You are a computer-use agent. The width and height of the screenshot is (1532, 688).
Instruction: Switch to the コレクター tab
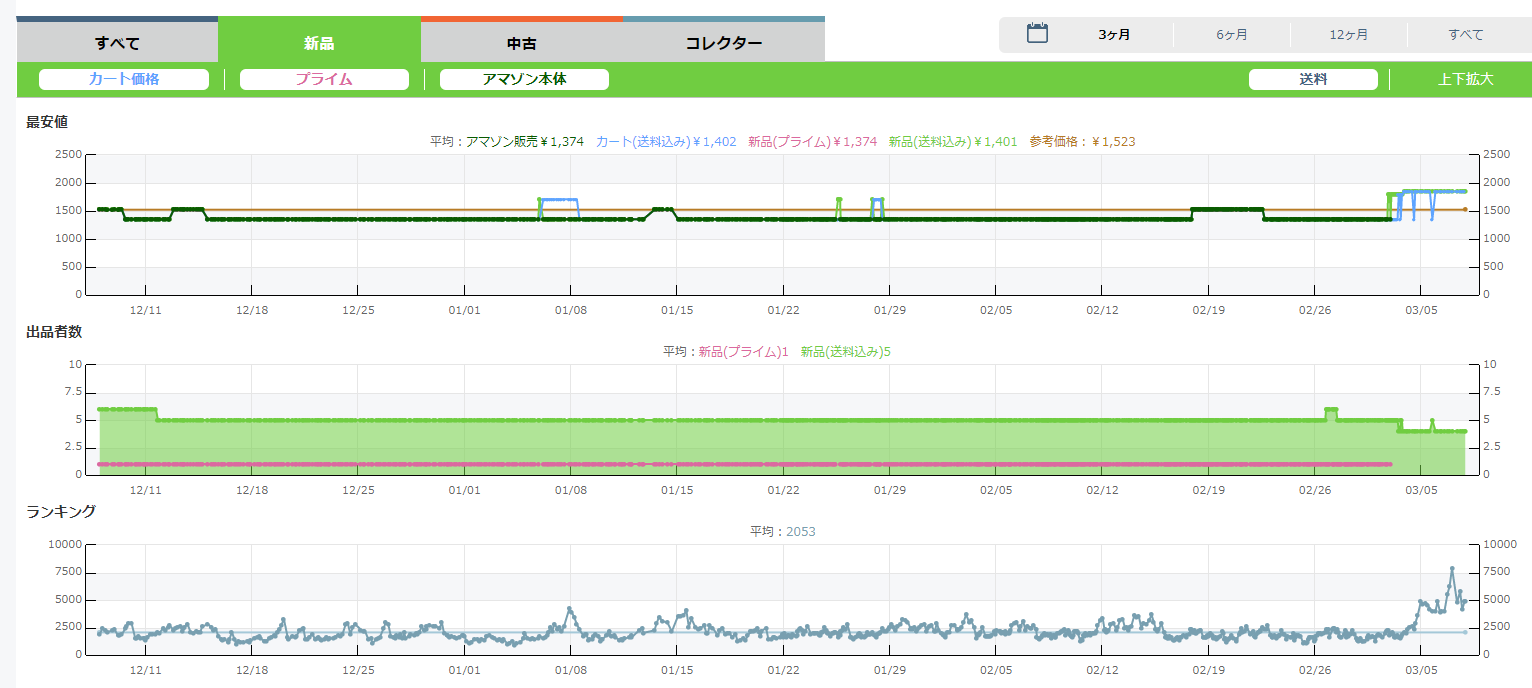coord(724,43)
